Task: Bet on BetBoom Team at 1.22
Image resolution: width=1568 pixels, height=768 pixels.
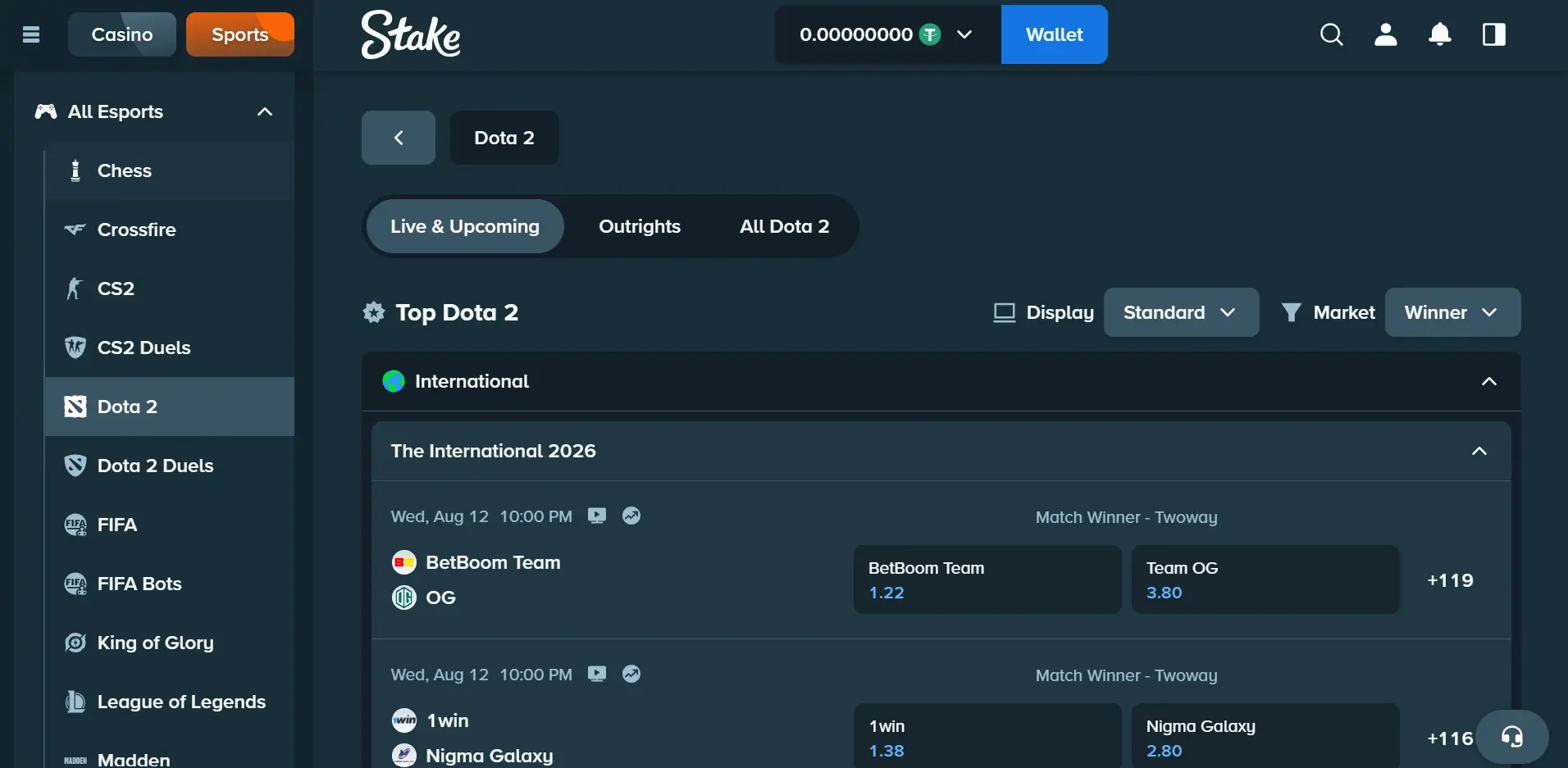Action: tap(987, 579)
